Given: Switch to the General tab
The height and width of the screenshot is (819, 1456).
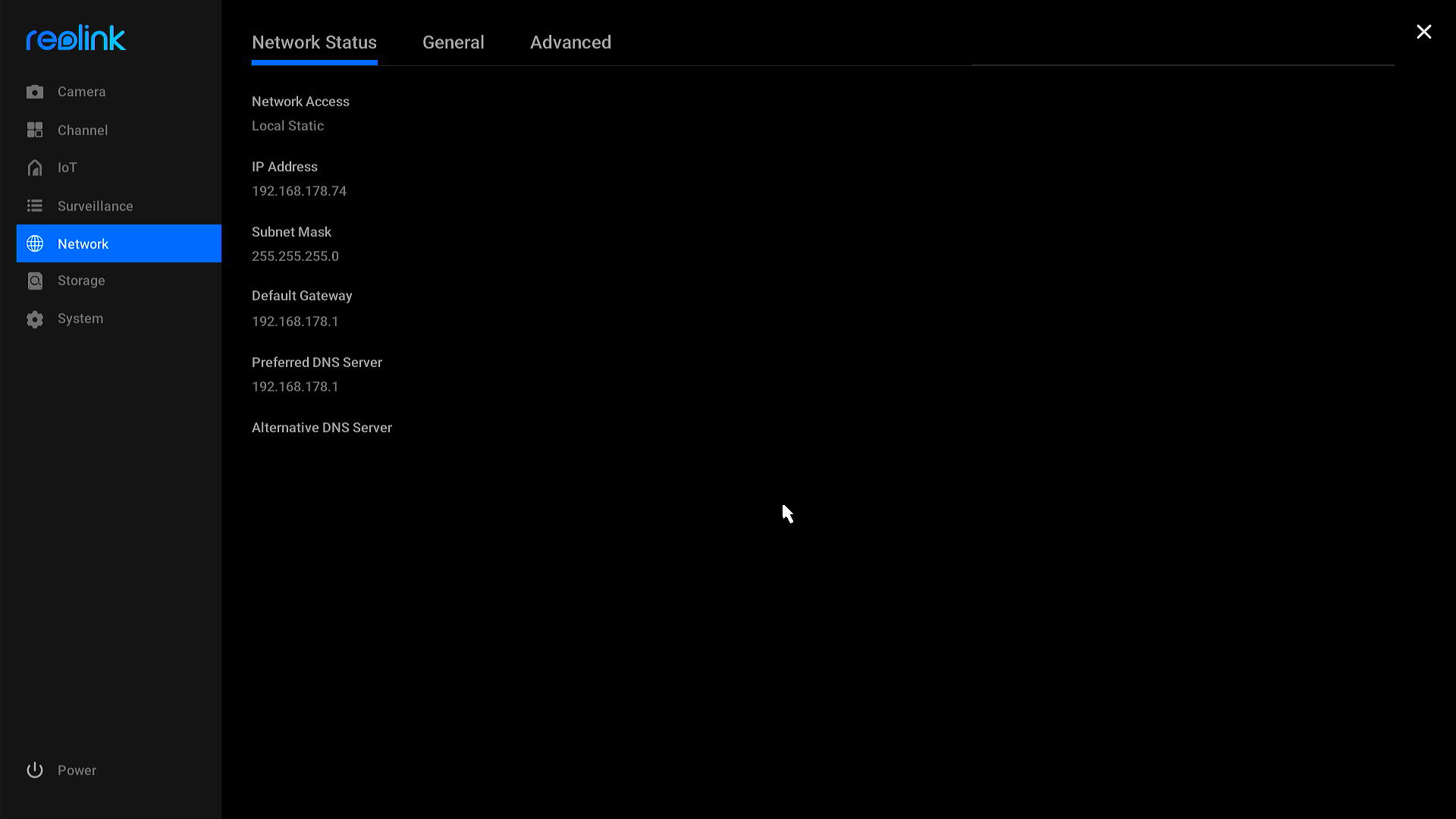Looking at the screenshot, I should click(453, 42).
